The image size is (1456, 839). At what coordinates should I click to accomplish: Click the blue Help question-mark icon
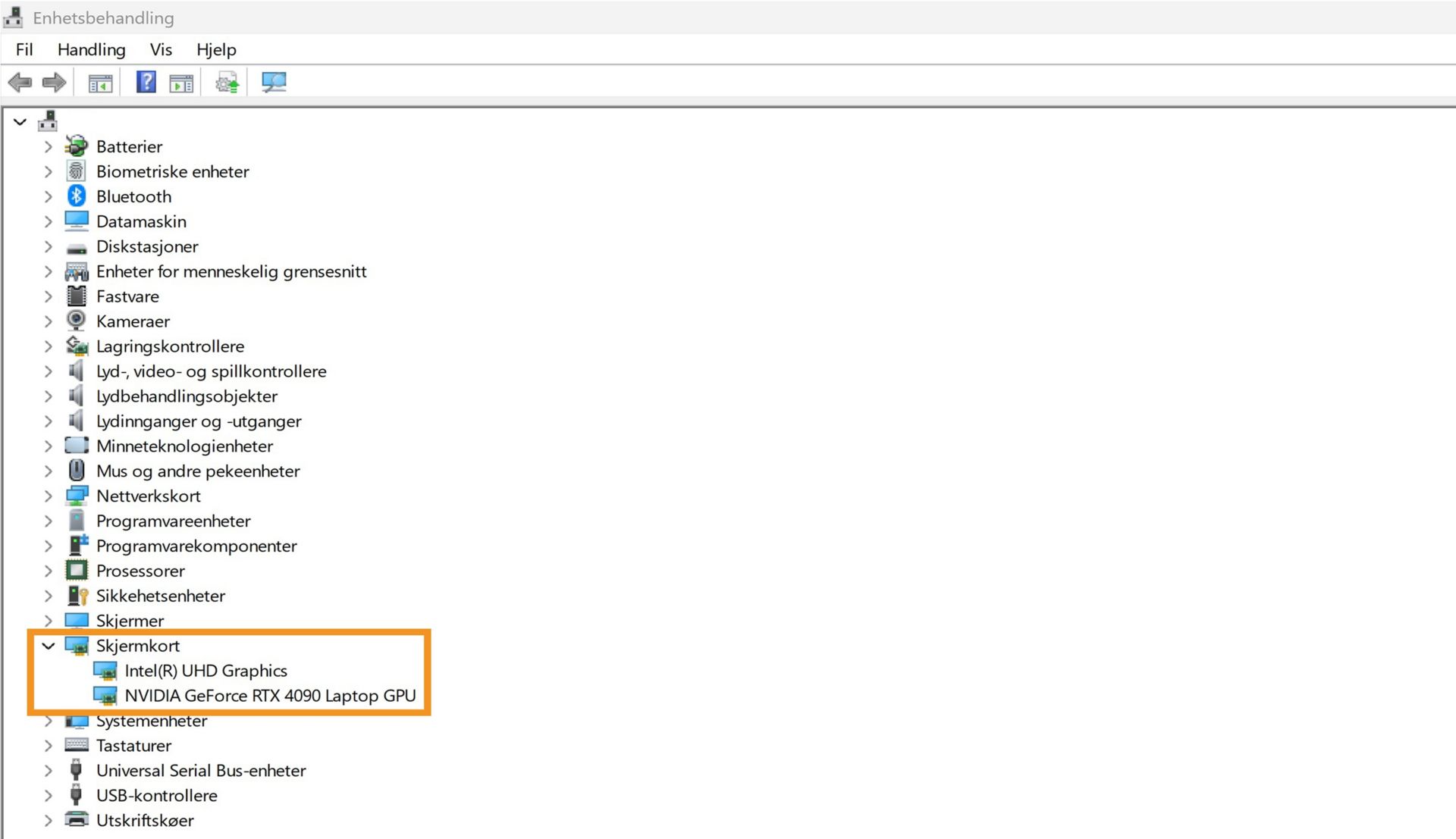coord(146,82)
